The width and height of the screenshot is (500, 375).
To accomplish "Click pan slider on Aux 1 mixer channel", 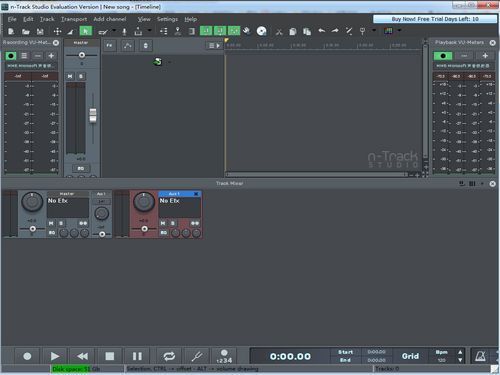I will [x=144, y=229].
